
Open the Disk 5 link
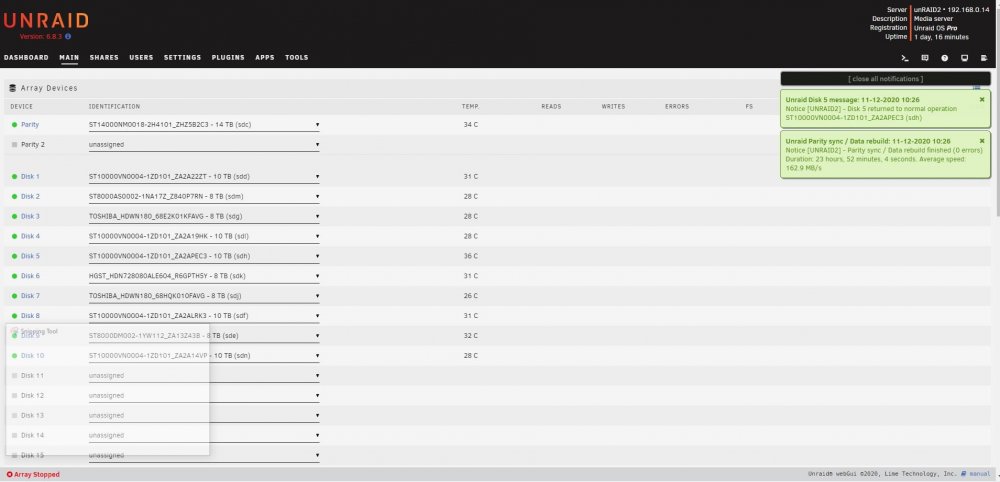pos(30,256)
